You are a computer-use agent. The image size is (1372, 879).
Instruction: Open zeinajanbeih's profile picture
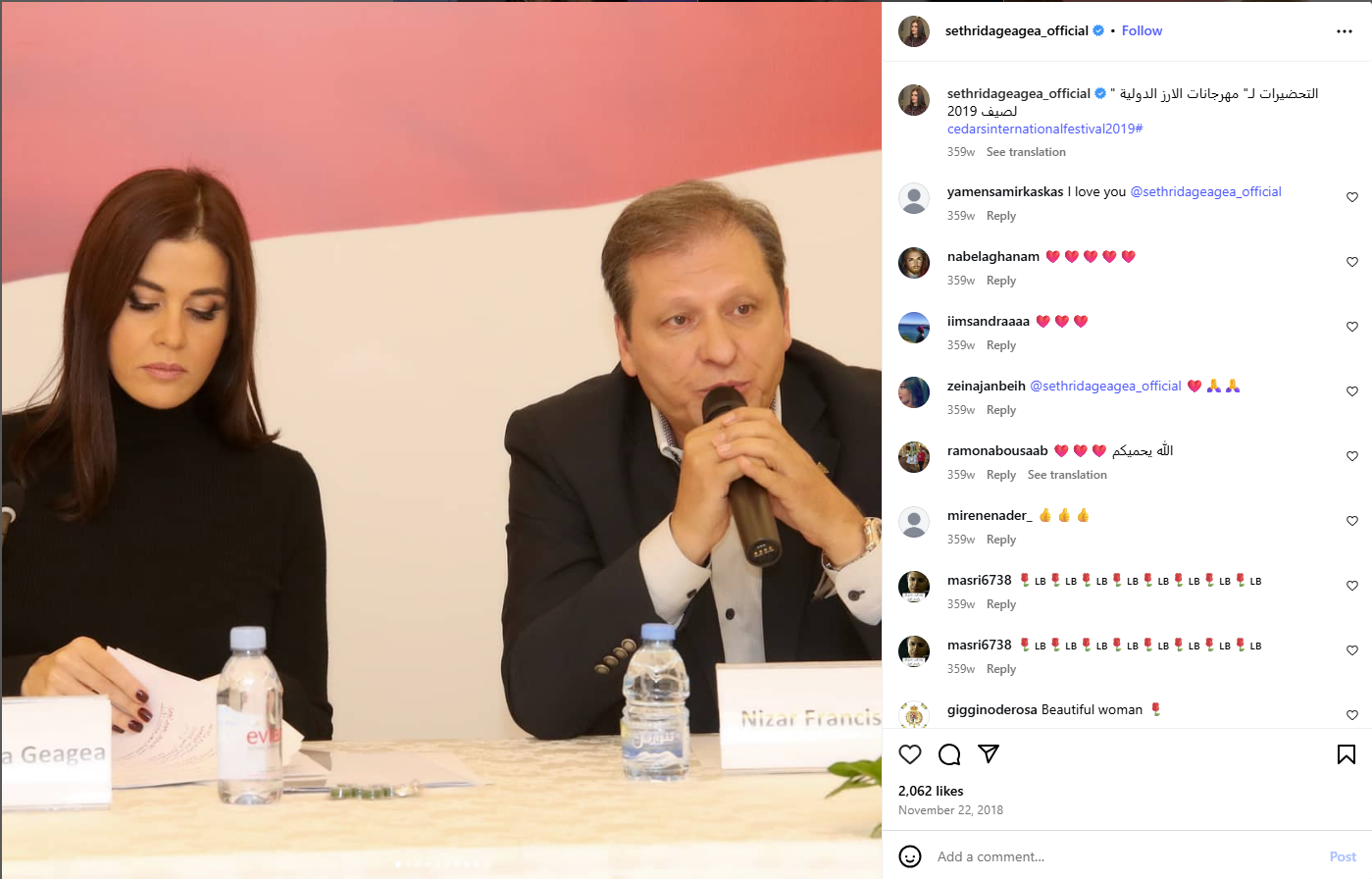[914, 392]
